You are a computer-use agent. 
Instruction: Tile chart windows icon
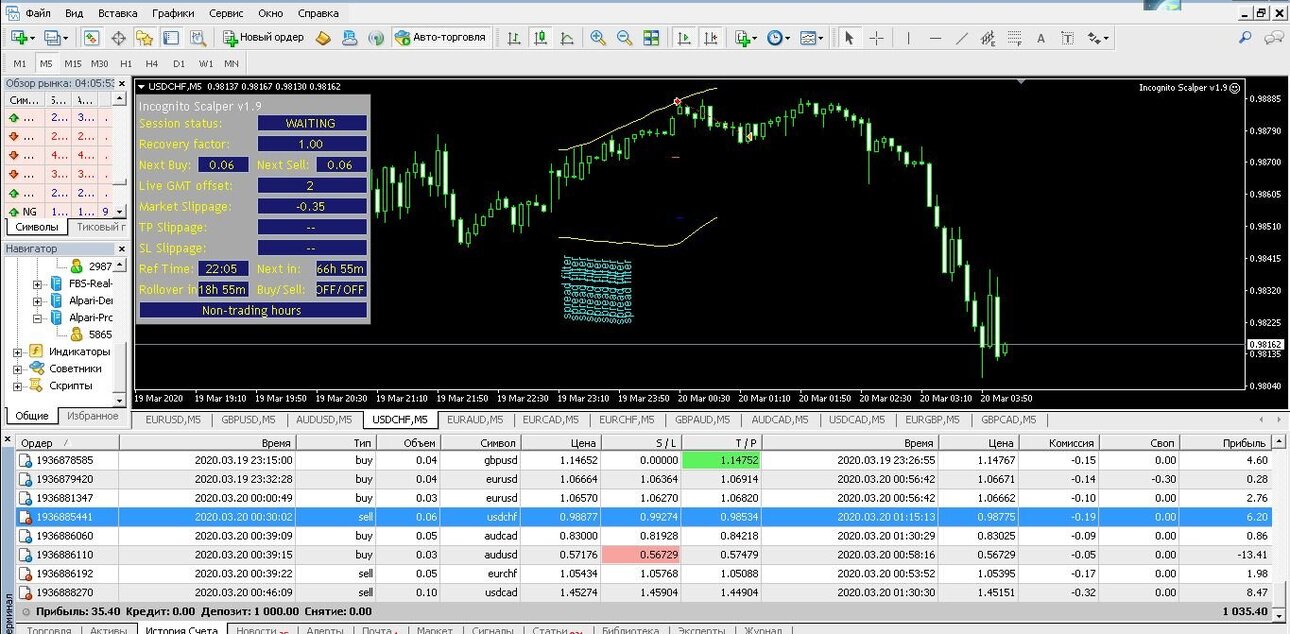(651, 38)
